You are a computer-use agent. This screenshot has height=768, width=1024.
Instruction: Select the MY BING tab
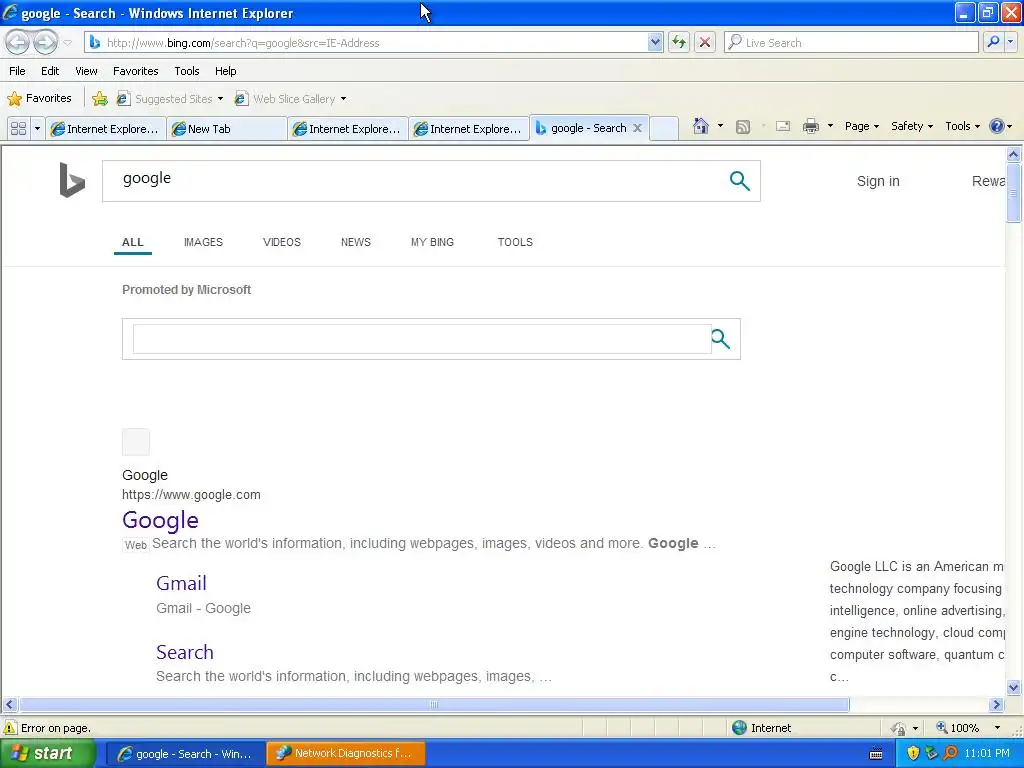432,242
